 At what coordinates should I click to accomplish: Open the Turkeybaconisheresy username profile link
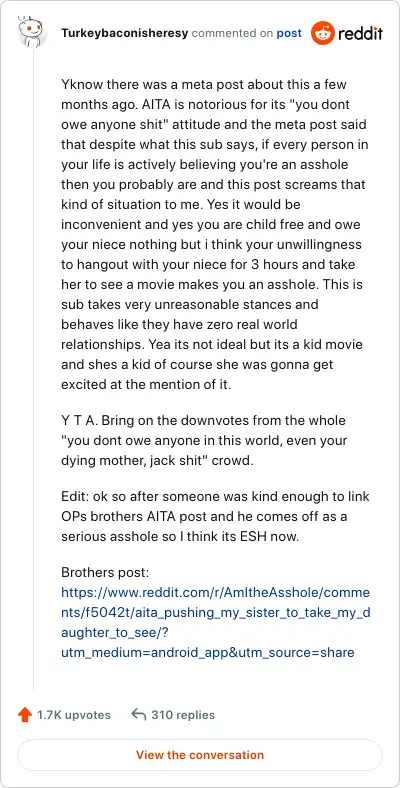tap(125, 34)
